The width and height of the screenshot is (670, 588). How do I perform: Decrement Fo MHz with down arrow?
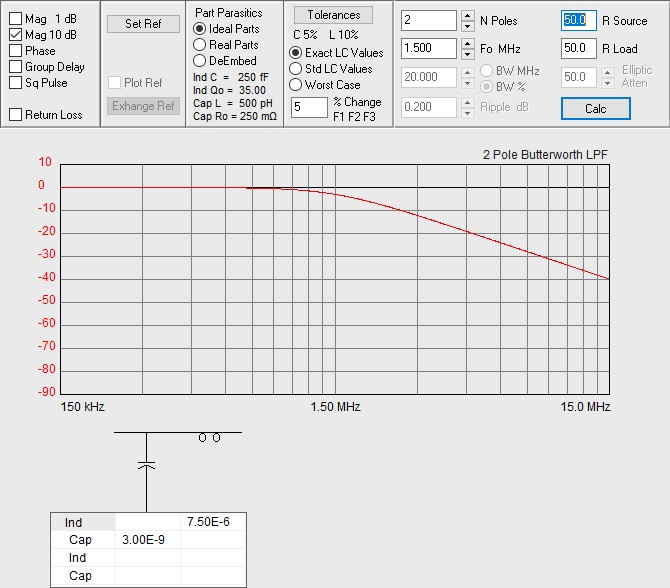click(467, 54)
